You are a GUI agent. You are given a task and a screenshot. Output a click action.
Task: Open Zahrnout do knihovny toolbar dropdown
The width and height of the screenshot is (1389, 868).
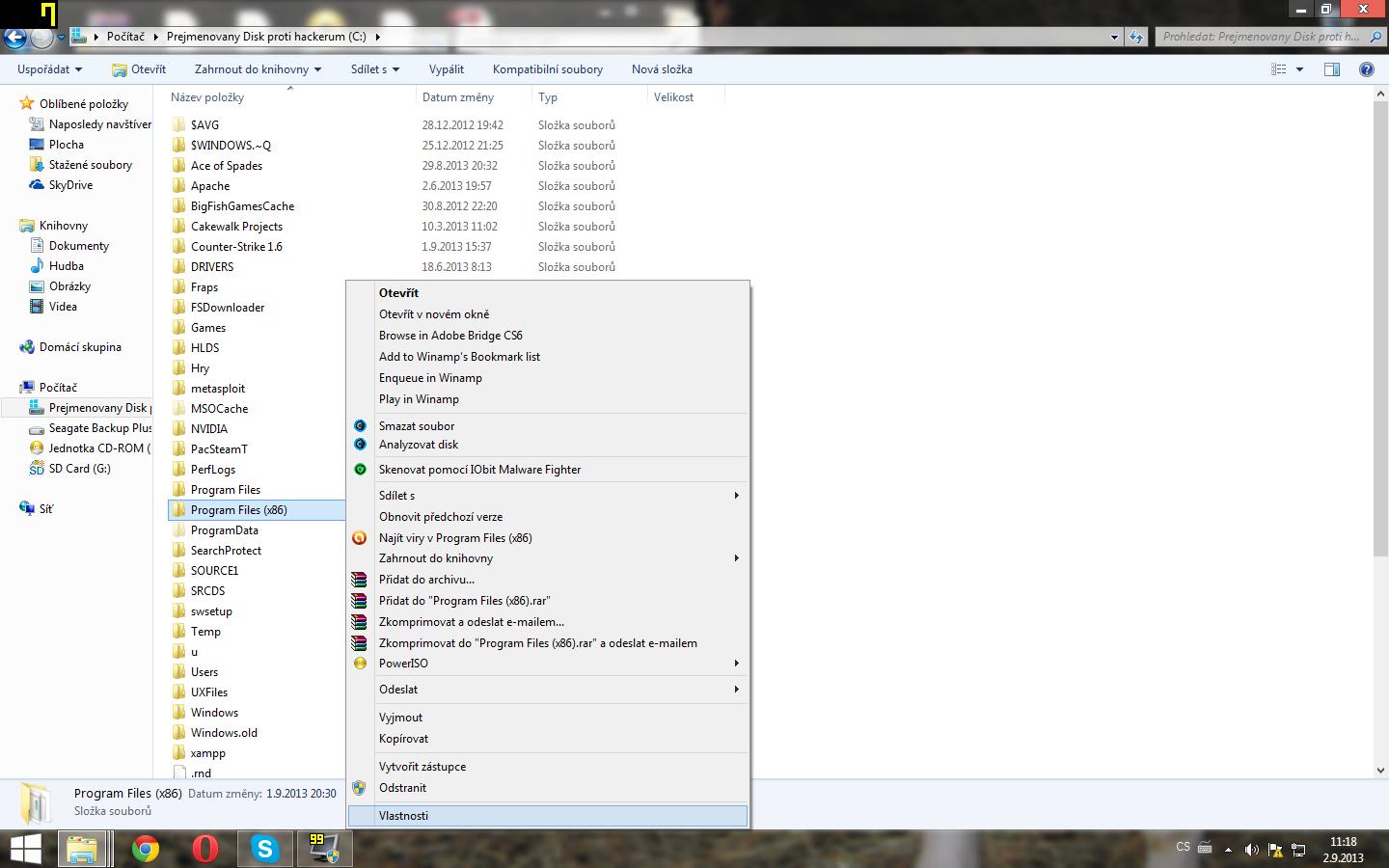(x=258, y=69)
